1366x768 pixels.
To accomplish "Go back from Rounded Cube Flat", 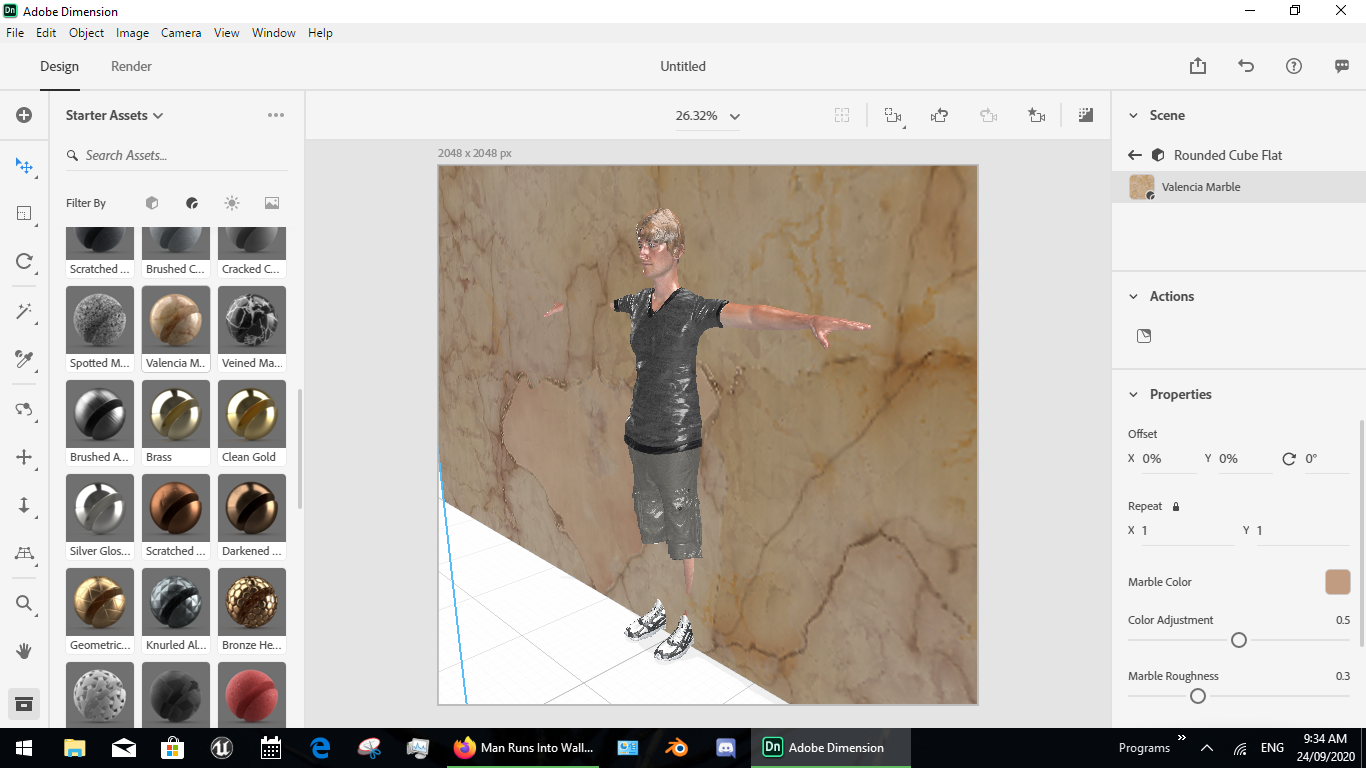I will pos(1134,155).
